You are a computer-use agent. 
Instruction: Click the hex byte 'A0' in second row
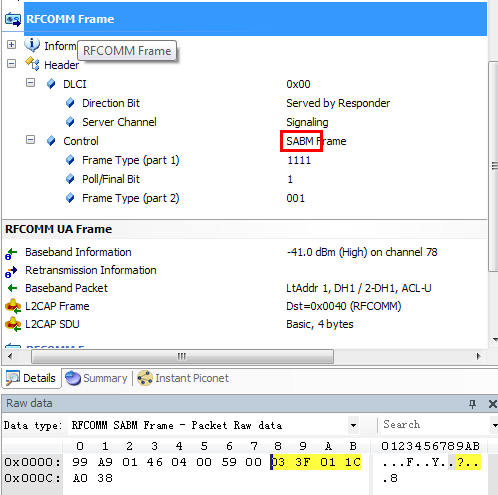[x=80, y=478]
